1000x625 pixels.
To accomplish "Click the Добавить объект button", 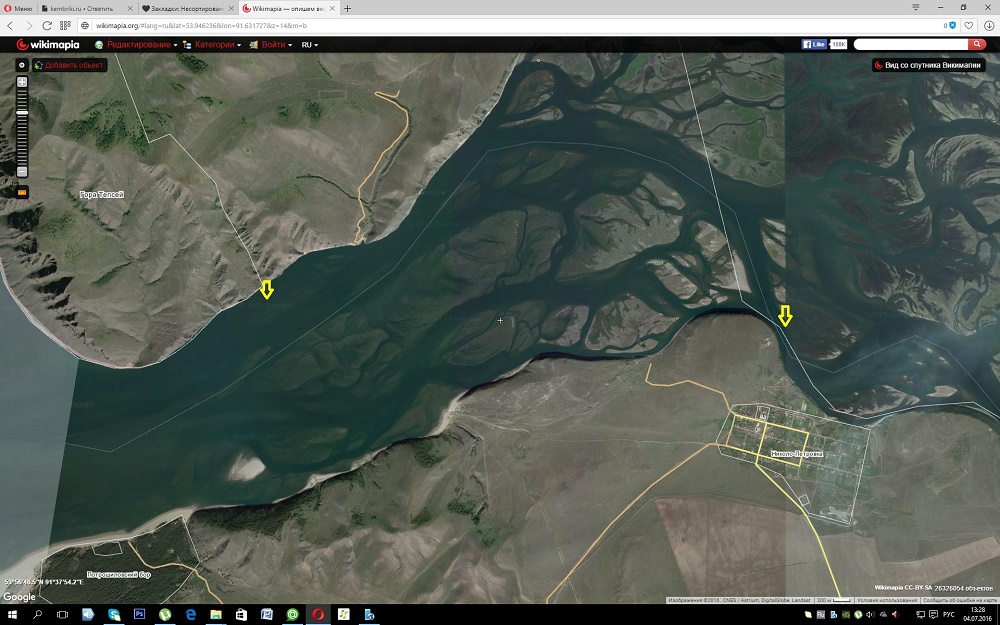I will [x=69, y=65].
